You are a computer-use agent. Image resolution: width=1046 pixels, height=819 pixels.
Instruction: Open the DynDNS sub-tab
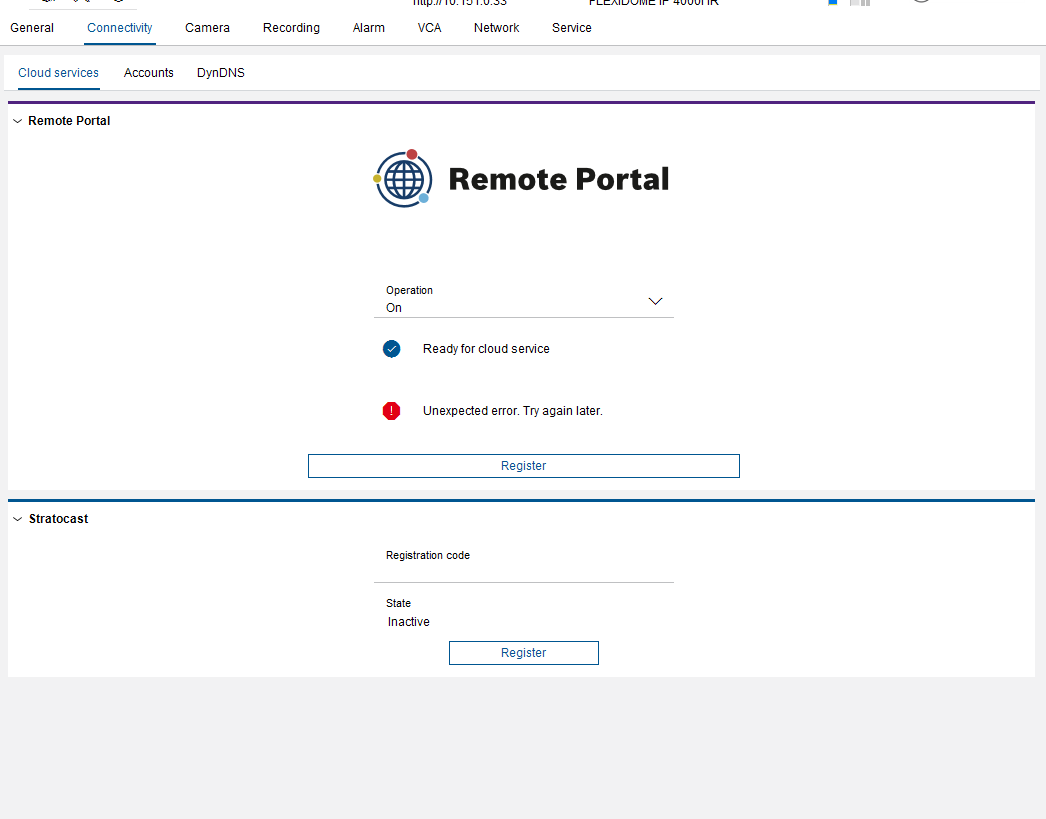220,73
